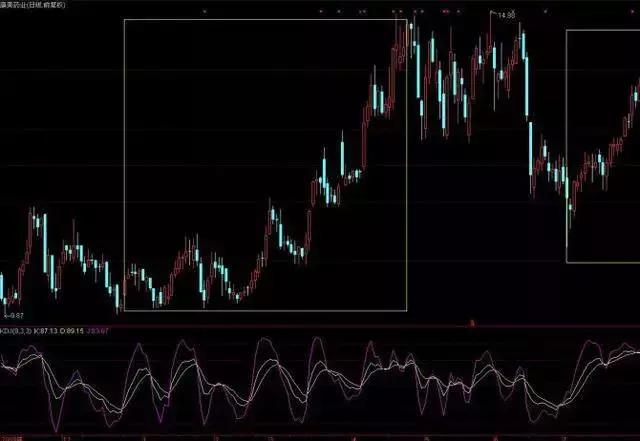
Task: Click the D:89.15 indicator value
Action: [72, 331]
